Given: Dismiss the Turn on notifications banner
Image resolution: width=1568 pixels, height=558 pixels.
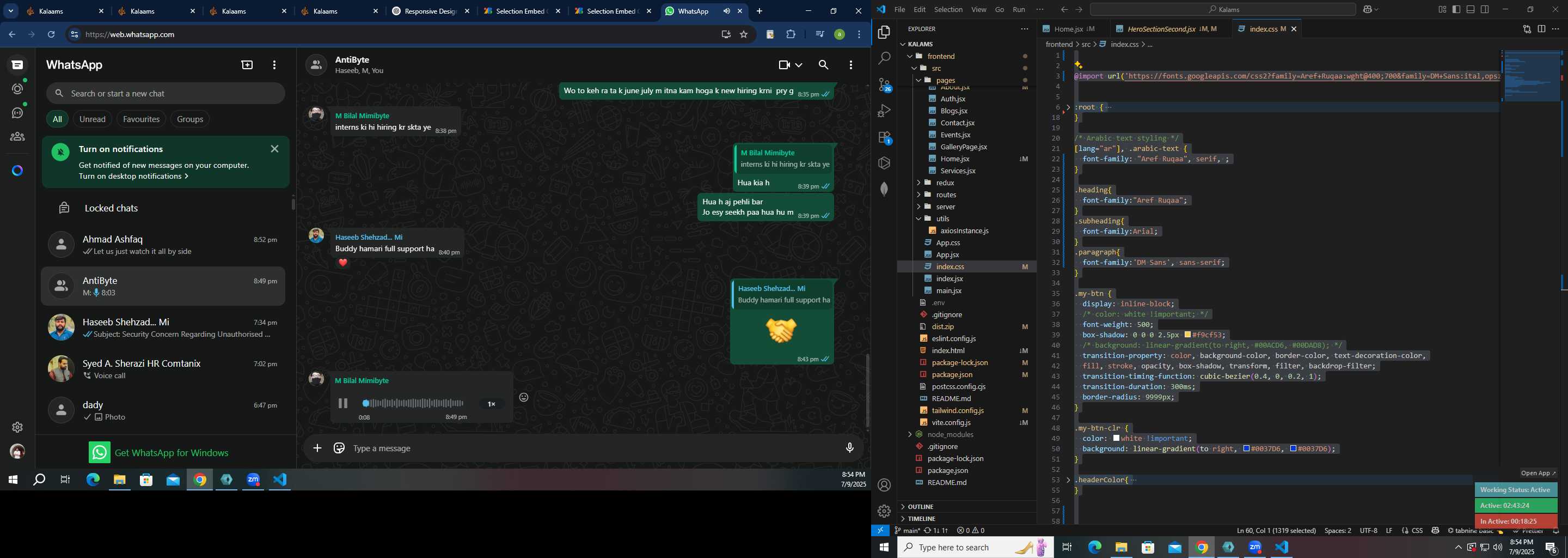Looking at the screenshot, I should tap(274, 149).
